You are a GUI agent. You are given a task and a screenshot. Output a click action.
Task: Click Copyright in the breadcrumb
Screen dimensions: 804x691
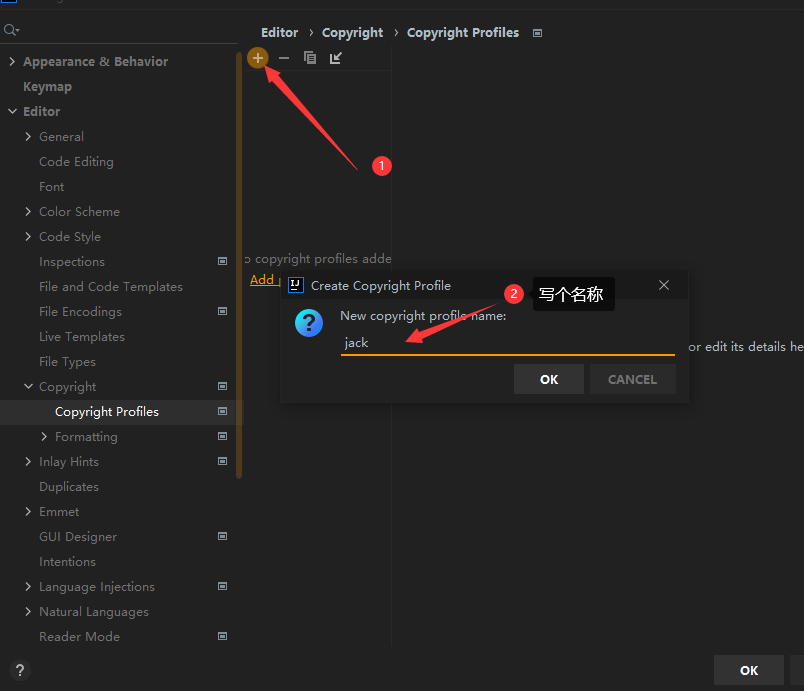[352, 33]
